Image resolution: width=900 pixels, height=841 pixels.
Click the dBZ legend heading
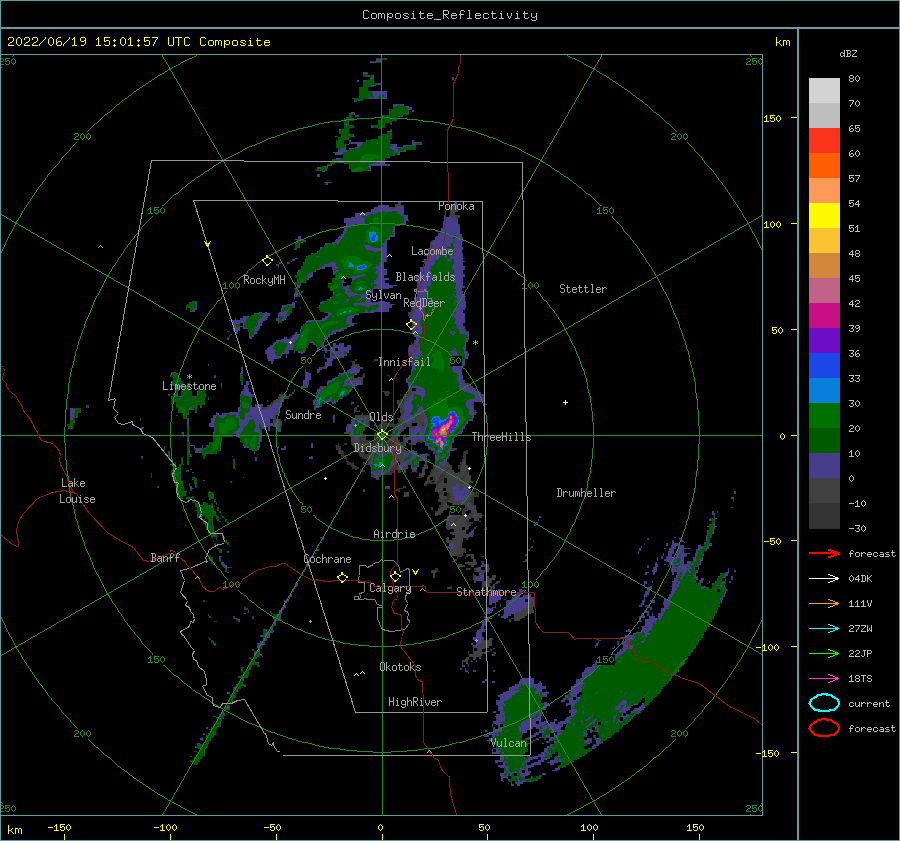click(848, 54)
